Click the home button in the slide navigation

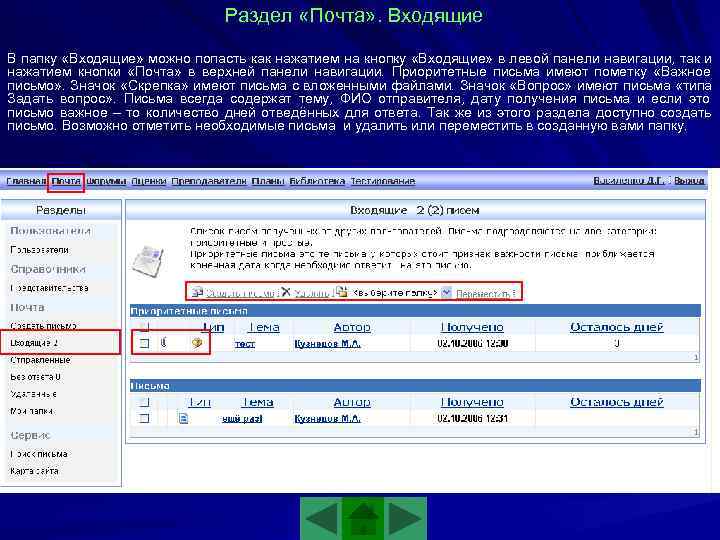pyautogui.click(x=364, y=519)
